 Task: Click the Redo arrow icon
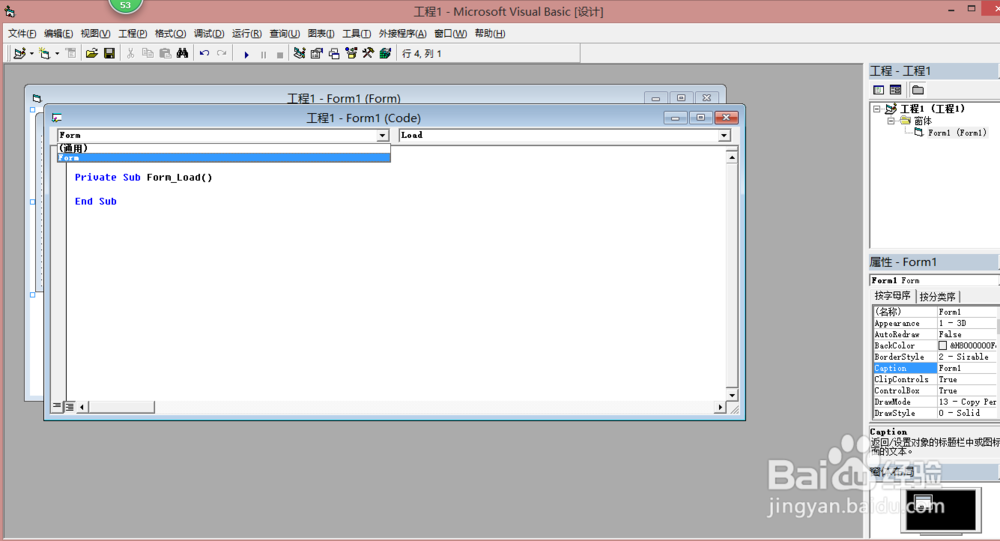(221, 54)
